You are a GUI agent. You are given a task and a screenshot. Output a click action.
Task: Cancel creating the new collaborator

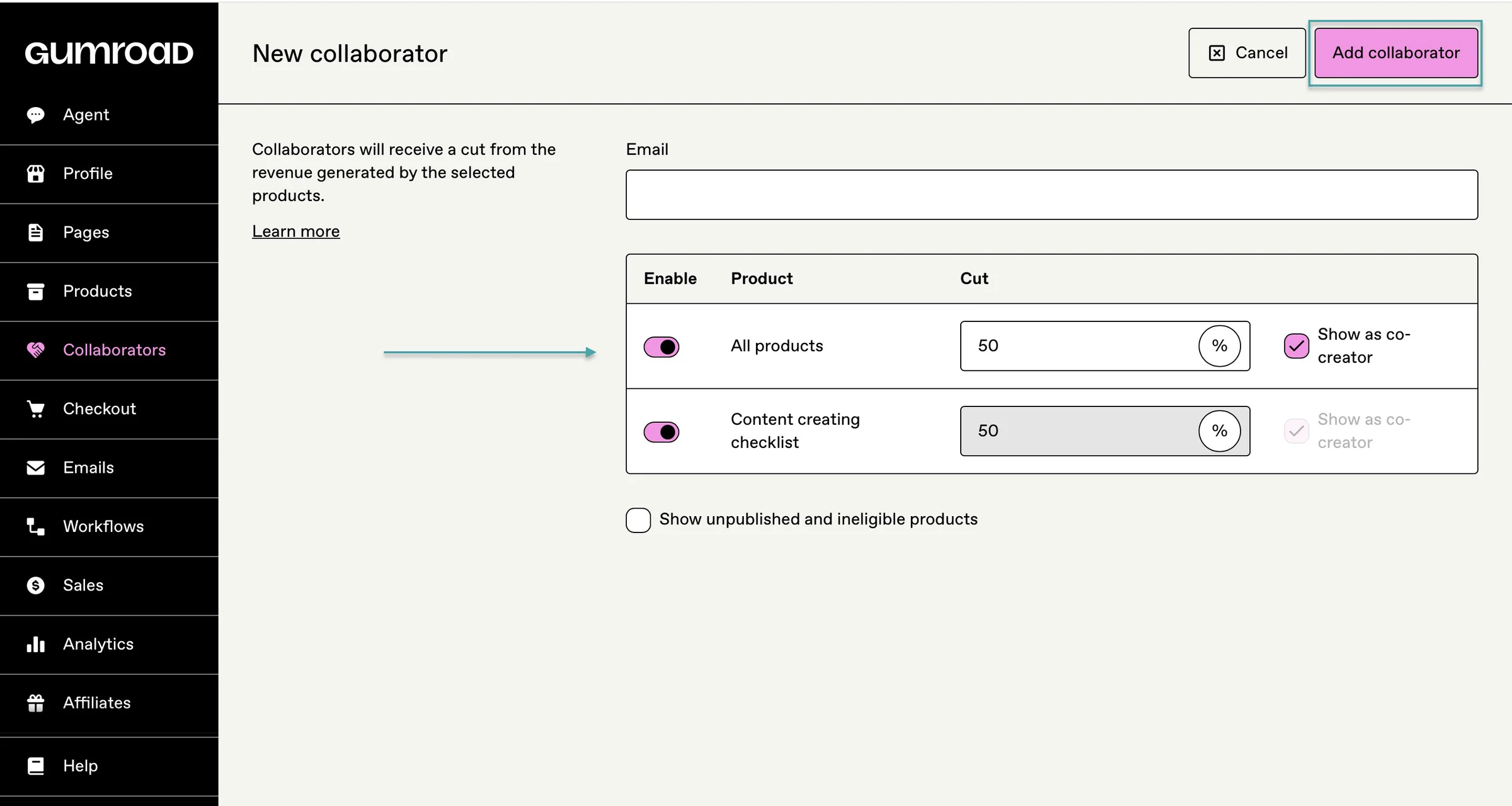1247,53
